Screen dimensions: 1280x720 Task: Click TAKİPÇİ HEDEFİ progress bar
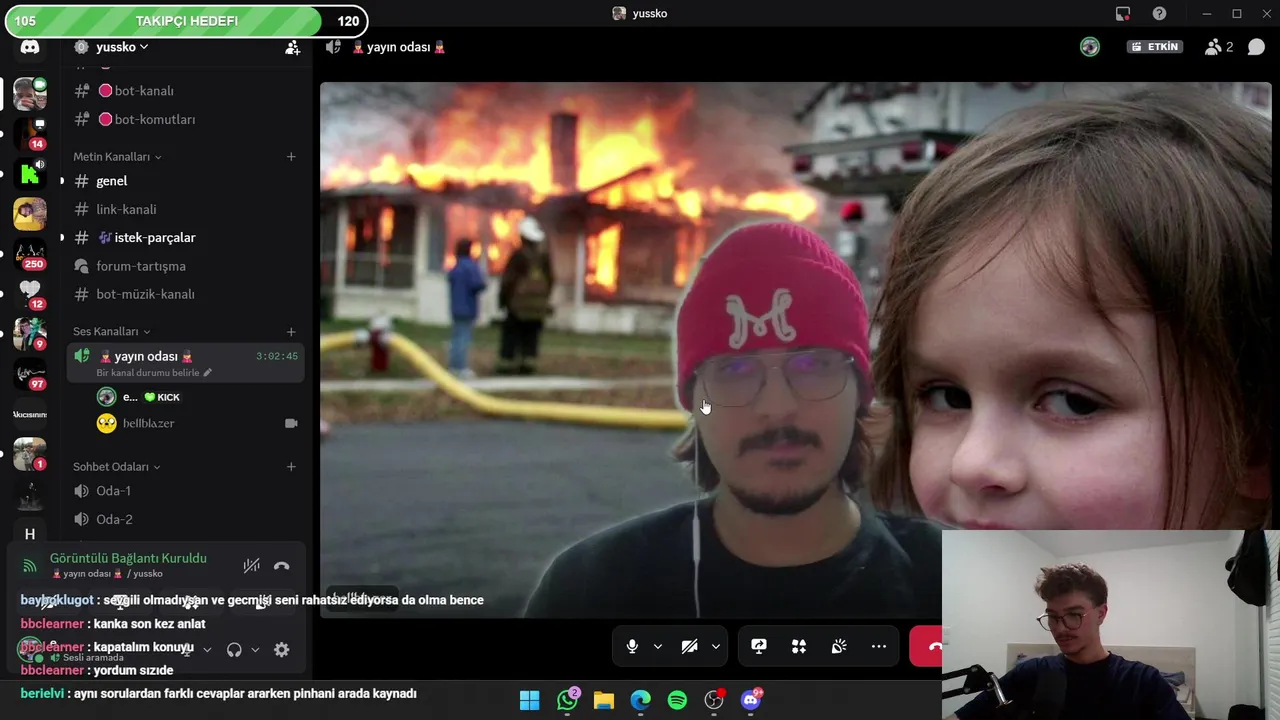click(186, 20)
